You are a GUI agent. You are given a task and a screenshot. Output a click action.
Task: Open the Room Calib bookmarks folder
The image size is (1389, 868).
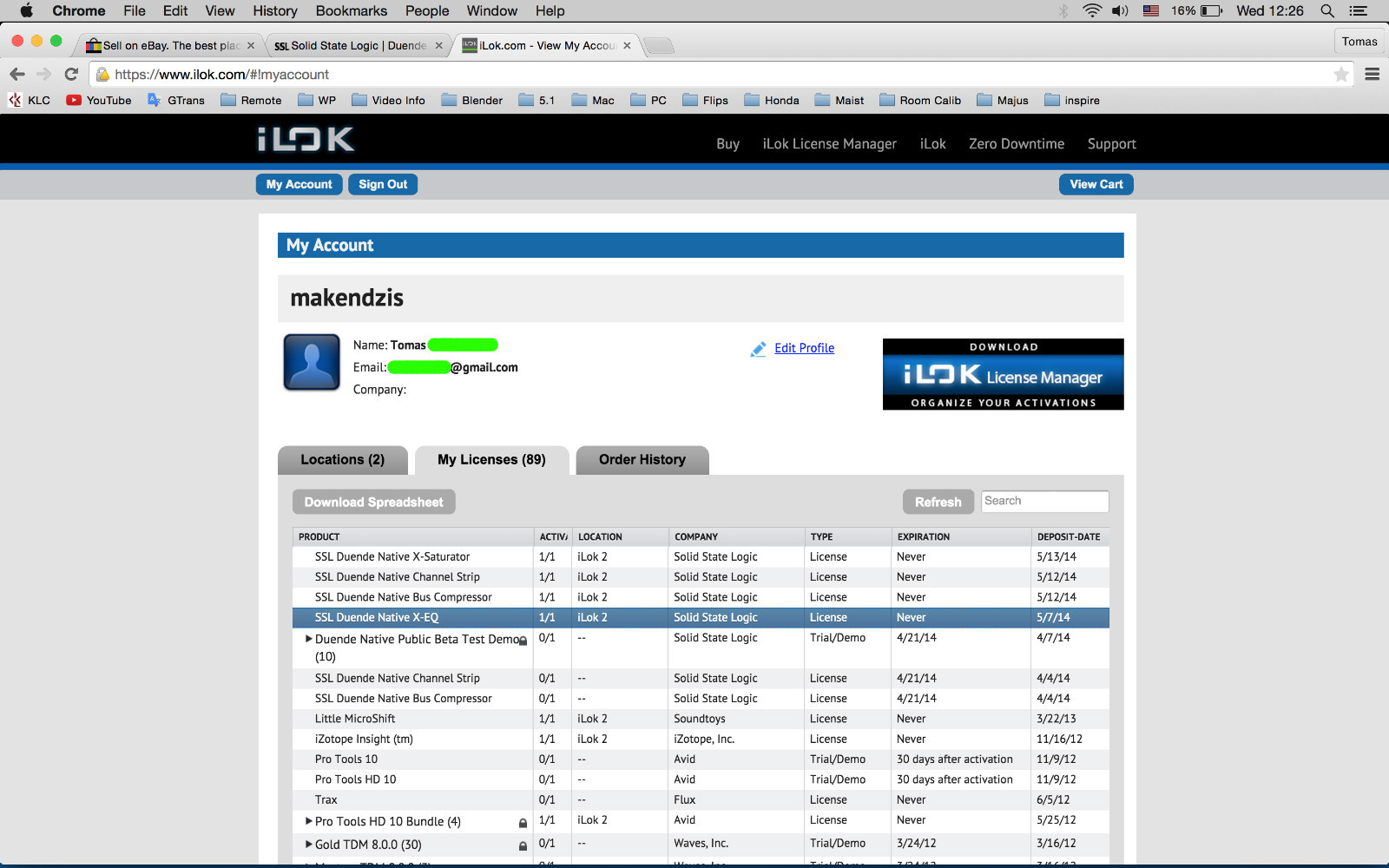(920, 100)
